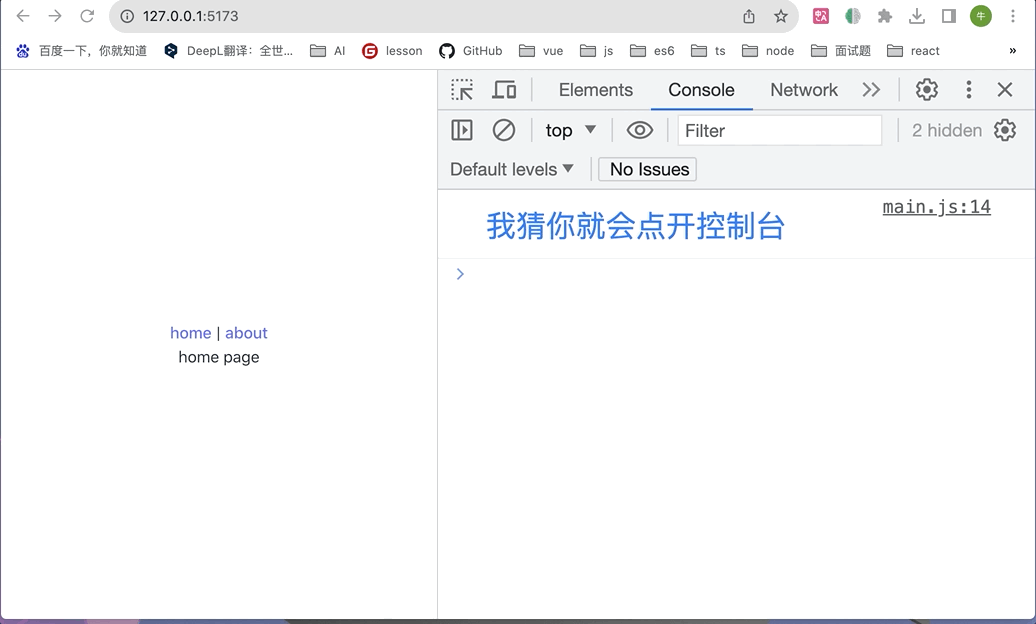Reload the page
This screenshot has height=624, width=1036.
click(87, 16)
